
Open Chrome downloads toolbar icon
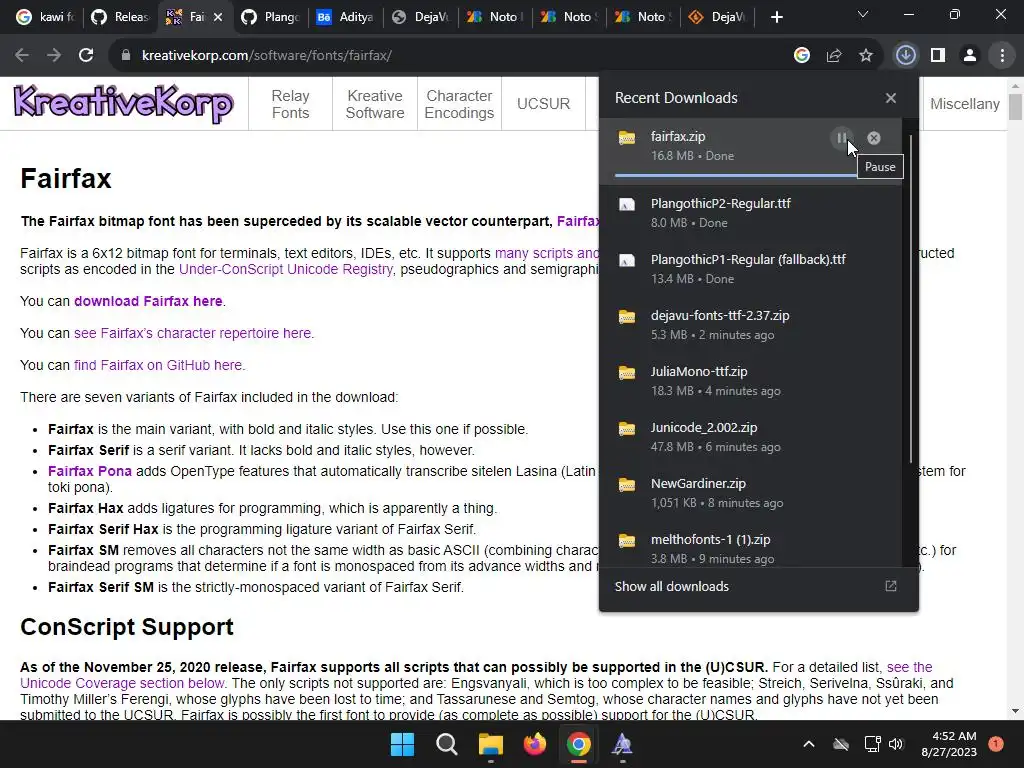click(905, 56)
